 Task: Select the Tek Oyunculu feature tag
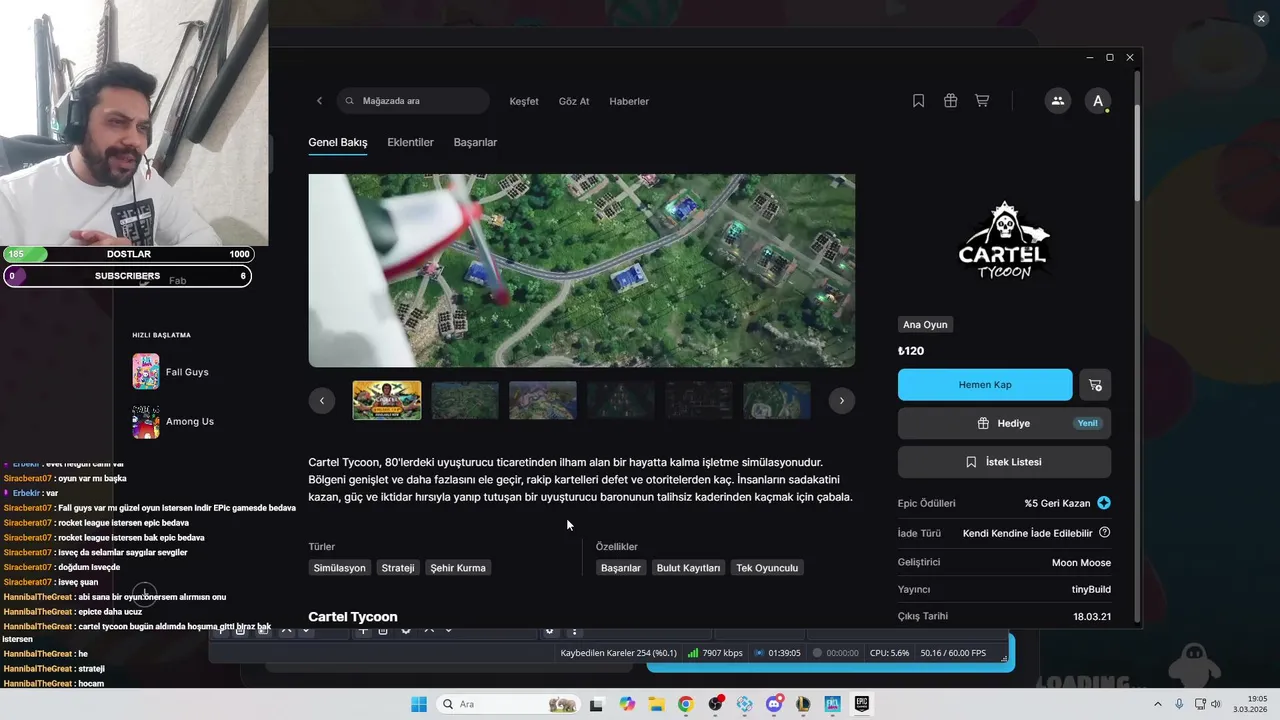(767, 568)
